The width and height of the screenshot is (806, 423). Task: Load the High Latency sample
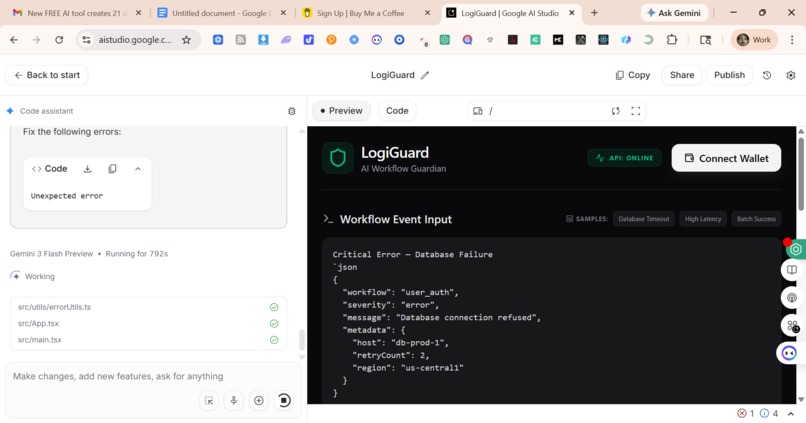tap(703, 219)
